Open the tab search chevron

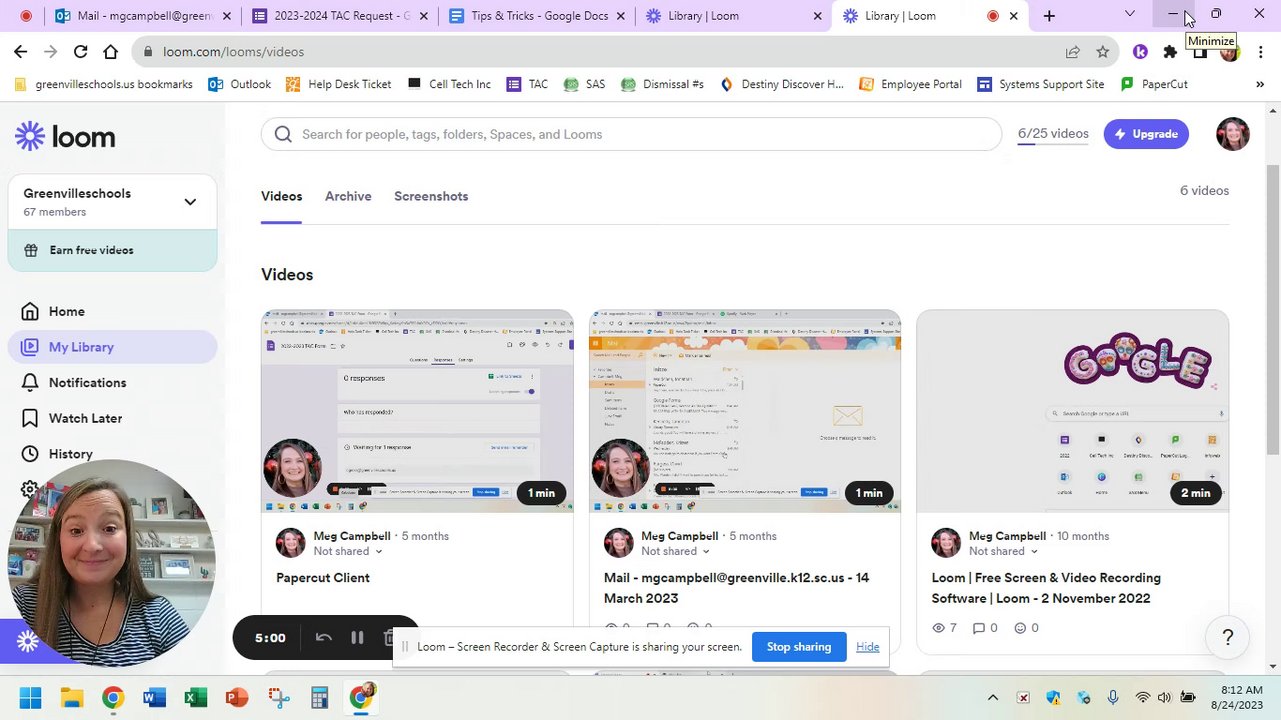[1130, 14]
